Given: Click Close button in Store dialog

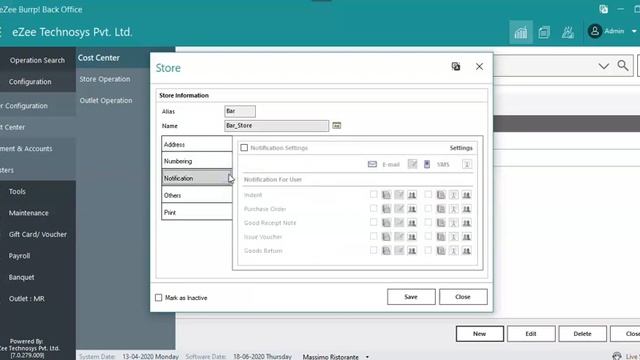Looking at the screenshot, I should coord(463,297).
